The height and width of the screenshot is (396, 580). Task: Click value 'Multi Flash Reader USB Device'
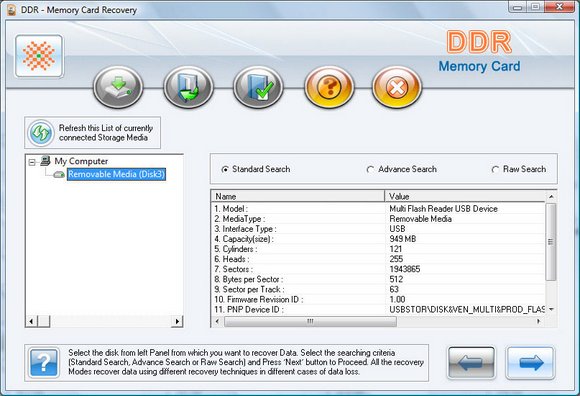[x=444, y=209]
